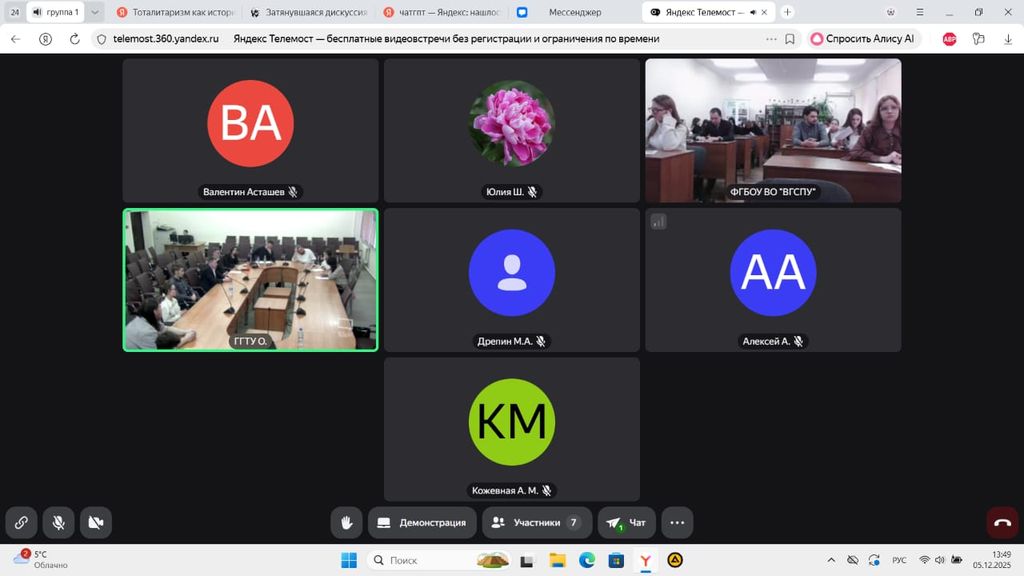Viewport: 1024px width, 576px height.
Task: Click Спросить Алису AI button
Action: (x=862, y=39)
